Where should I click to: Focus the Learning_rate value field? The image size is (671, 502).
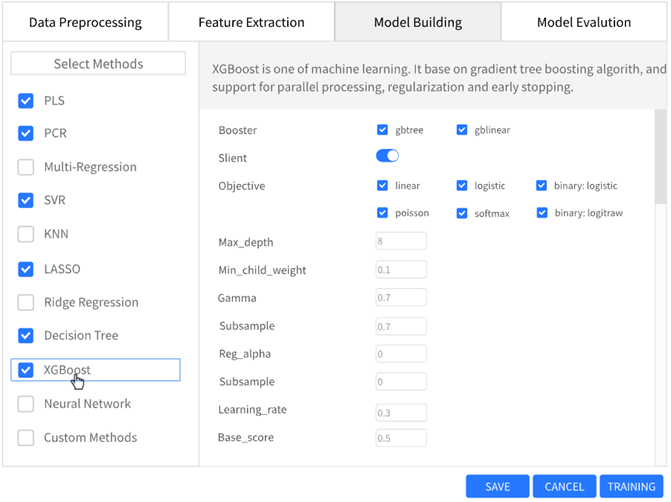tap(400, 413)
